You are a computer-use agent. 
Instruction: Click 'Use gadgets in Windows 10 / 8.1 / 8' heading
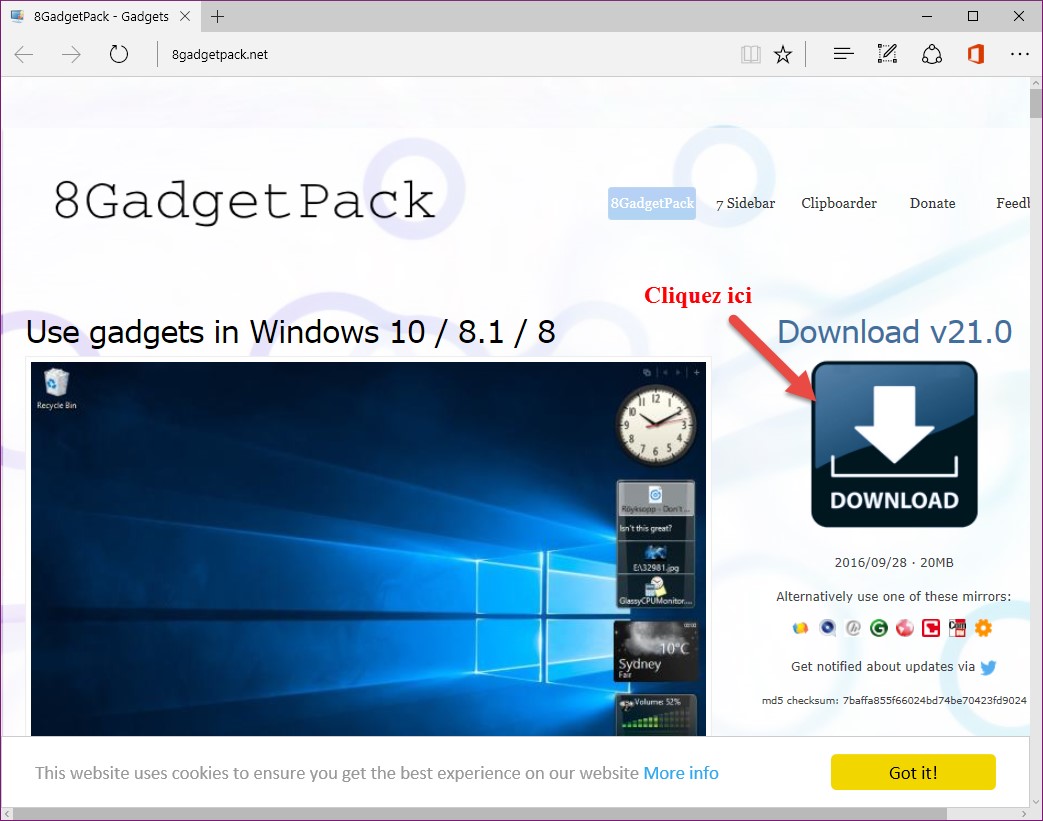click(x=291, y=332)
